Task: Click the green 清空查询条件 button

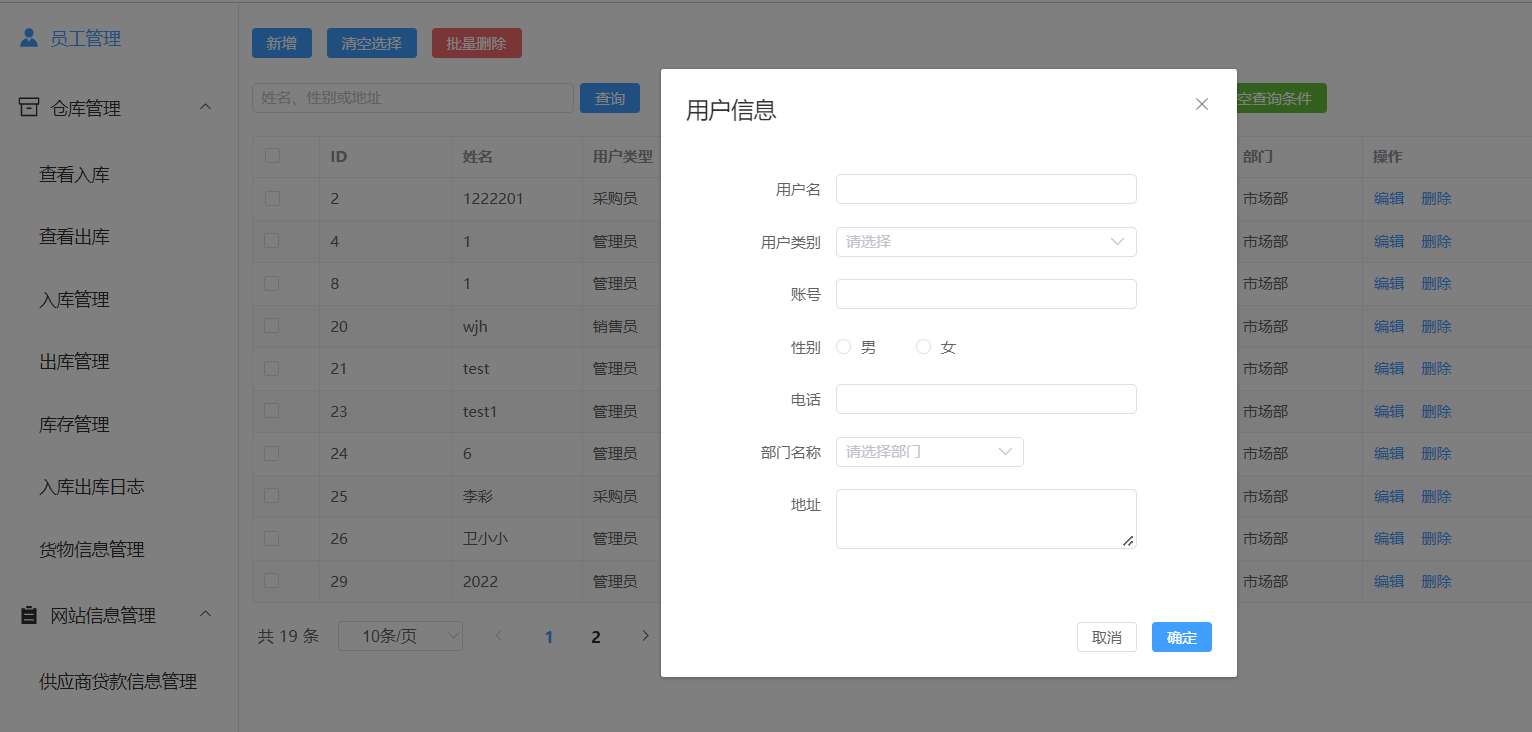Action: click(x=1282, y=98)
